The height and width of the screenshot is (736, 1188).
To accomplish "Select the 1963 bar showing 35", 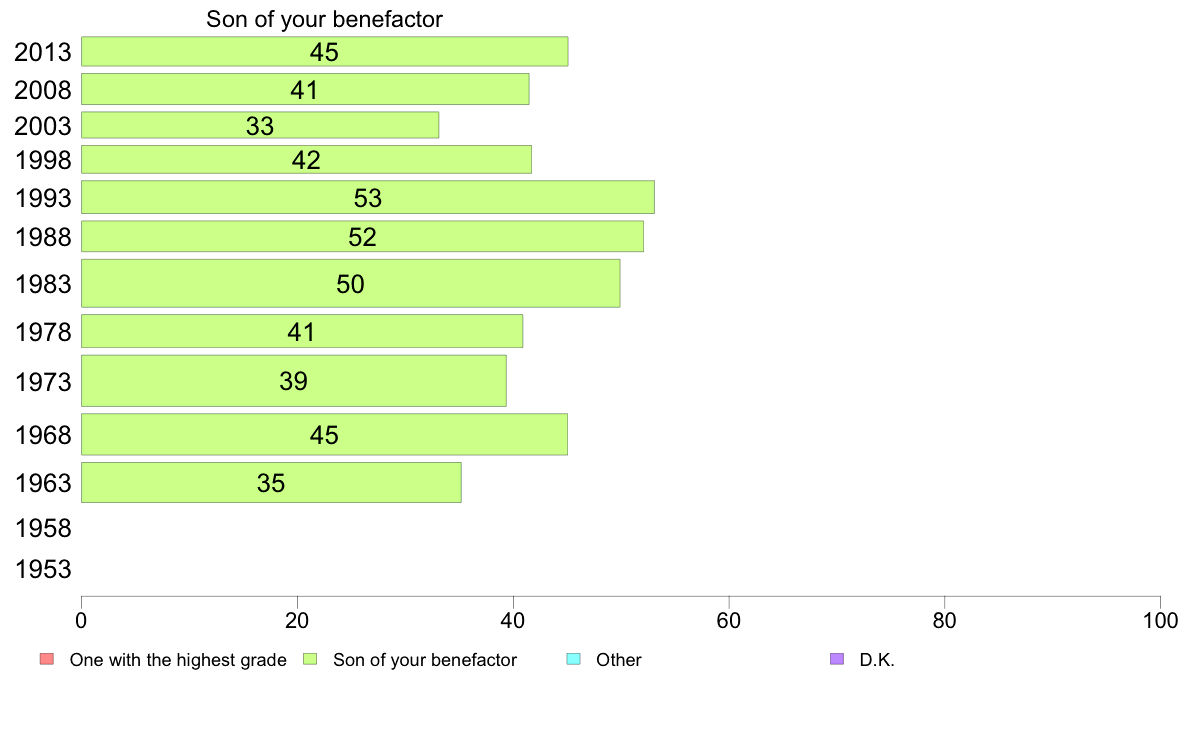I will coord(271,483).
